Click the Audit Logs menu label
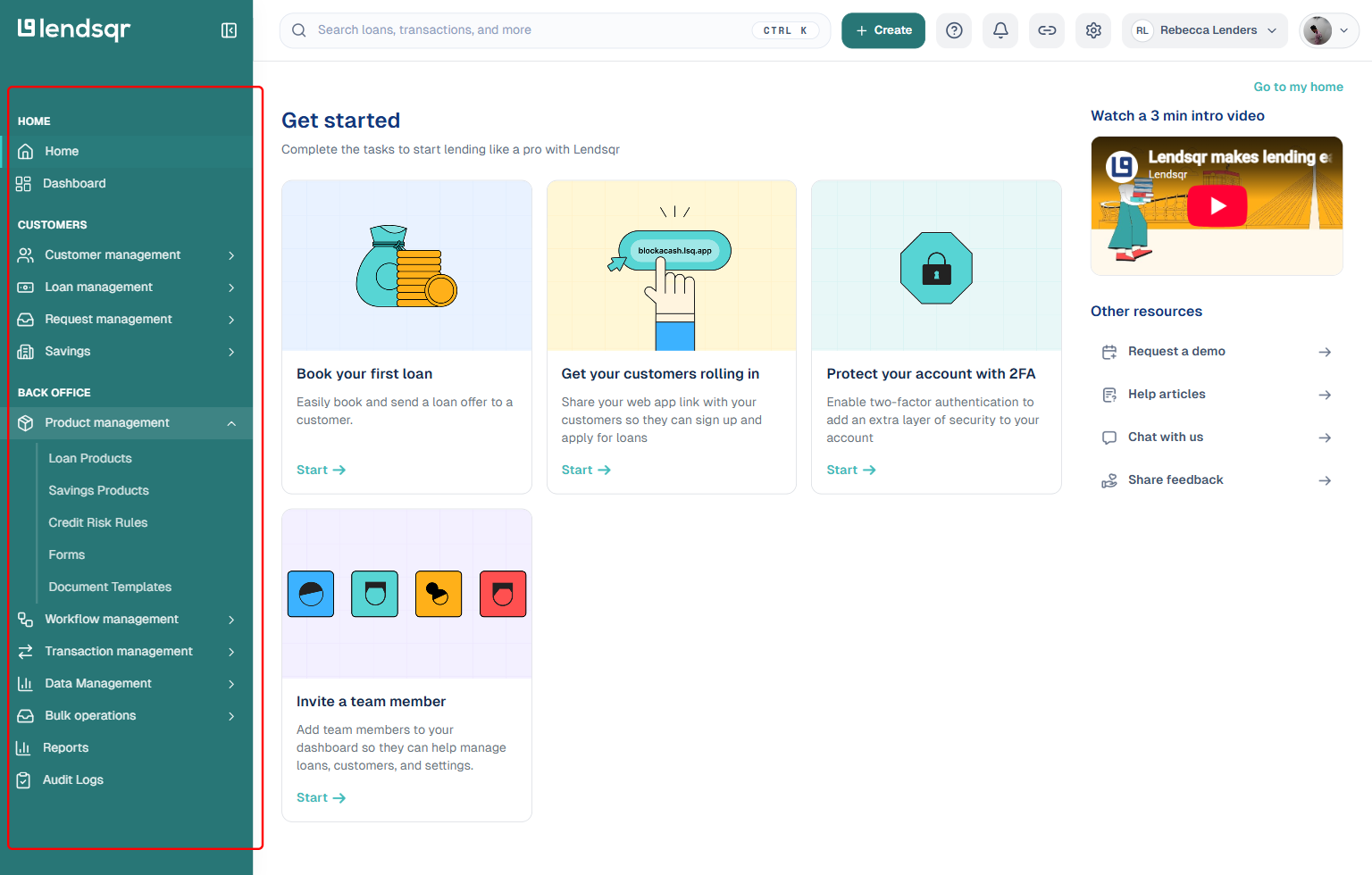Viewport: 1372px width, 875px height. coord(73,779)
